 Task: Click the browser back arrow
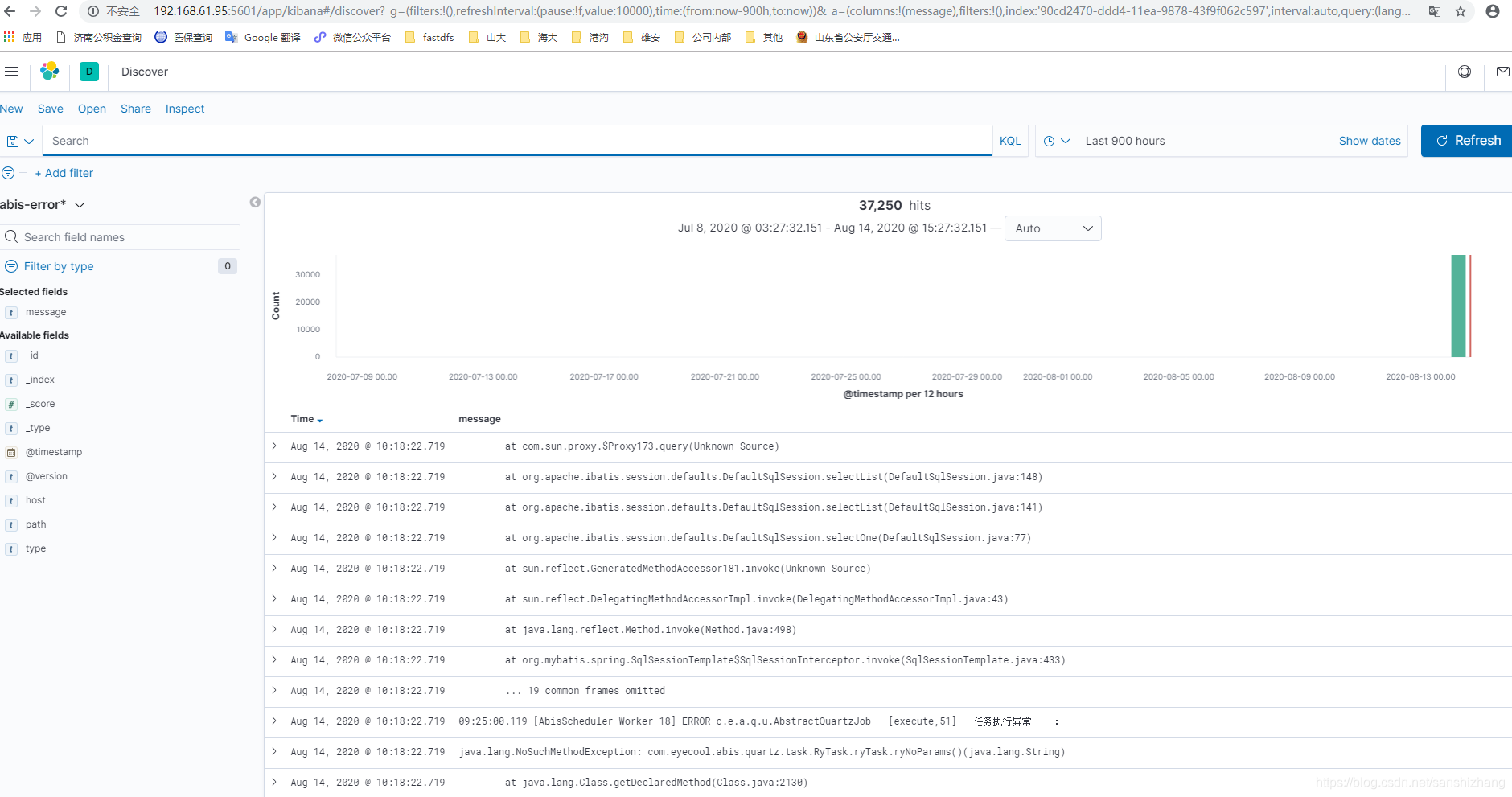10,11
